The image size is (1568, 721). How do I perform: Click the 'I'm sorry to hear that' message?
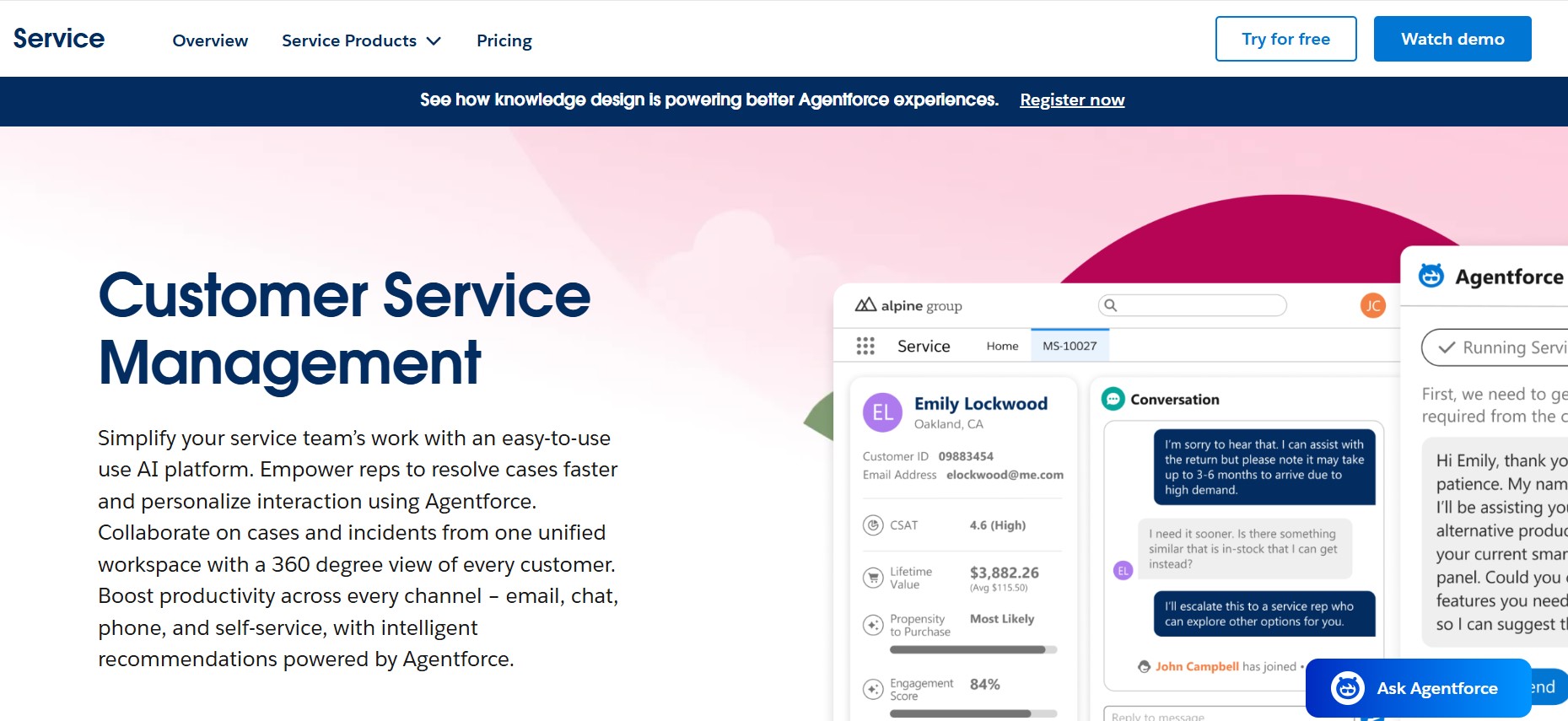(x=1264, y=467)
